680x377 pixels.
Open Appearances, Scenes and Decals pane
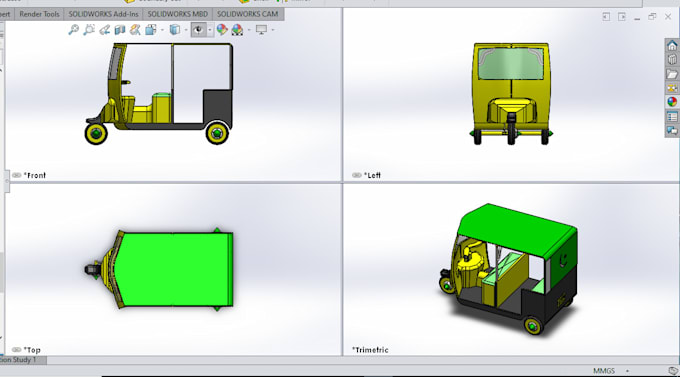(672, 102)
